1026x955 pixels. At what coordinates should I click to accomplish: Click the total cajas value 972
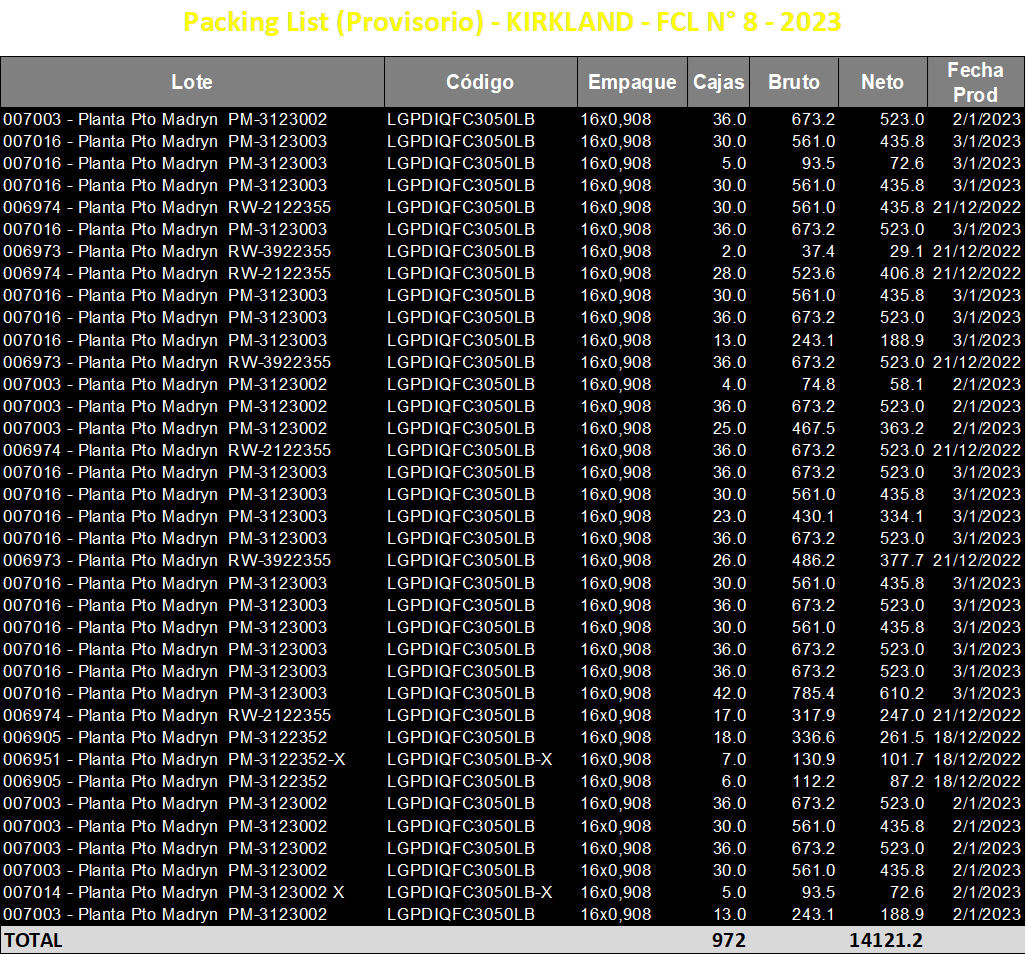(x=728, y=941)
